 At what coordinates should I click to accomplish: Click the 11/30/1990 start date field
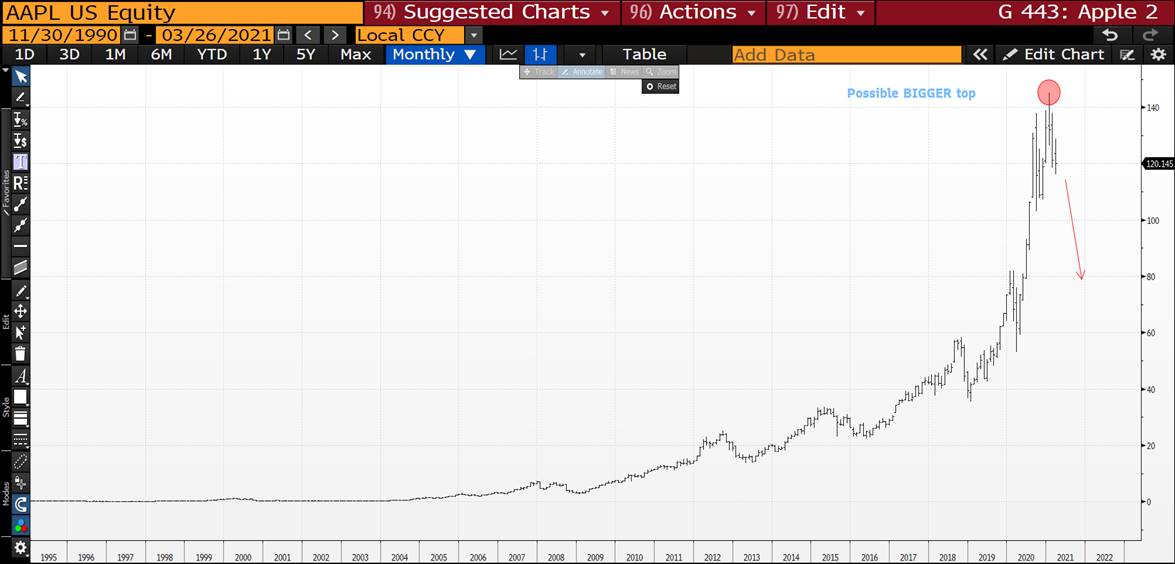pyautogui.click(x=61, y=34)
